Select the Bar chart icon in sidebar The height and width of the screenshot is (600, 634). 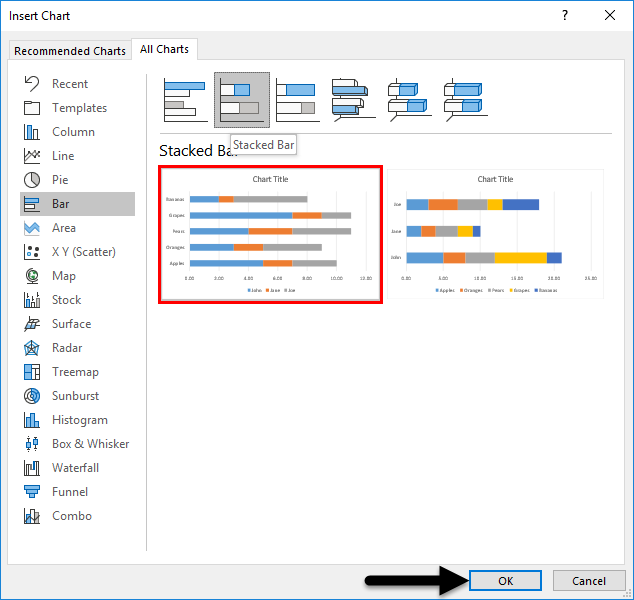[32, 204]
